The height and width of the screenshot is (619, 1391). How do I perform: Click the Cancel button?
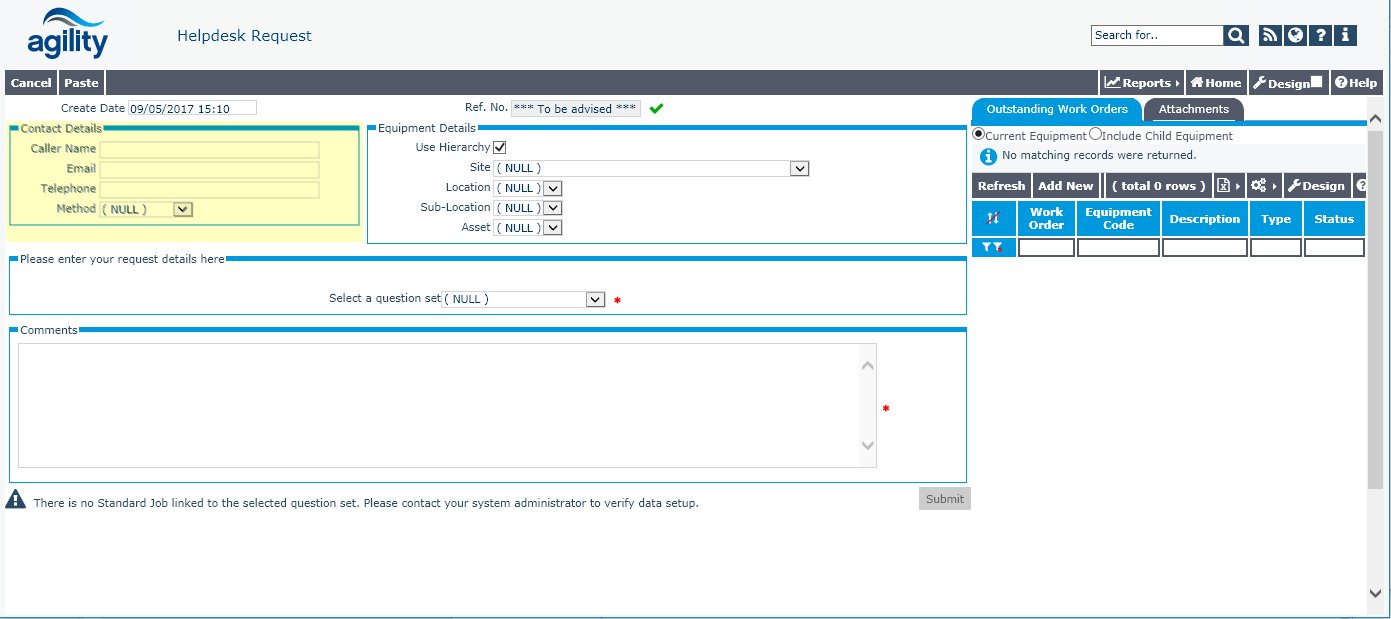pyautogui.click(x=31, y=83)
